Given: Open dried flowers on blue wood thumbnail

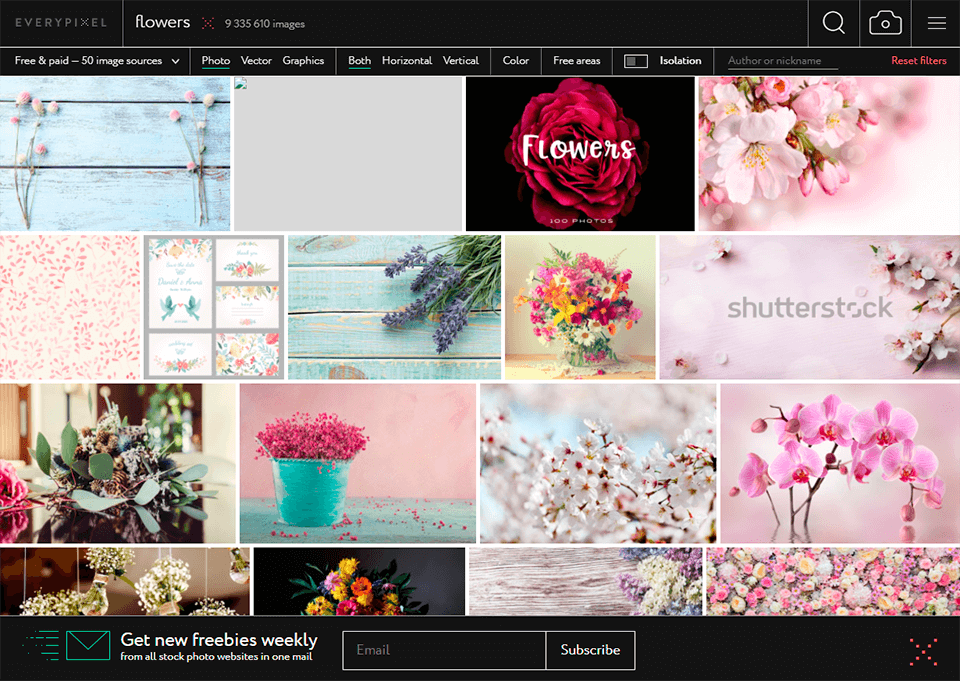Looking at the screenshot, I should click(115, 154).
